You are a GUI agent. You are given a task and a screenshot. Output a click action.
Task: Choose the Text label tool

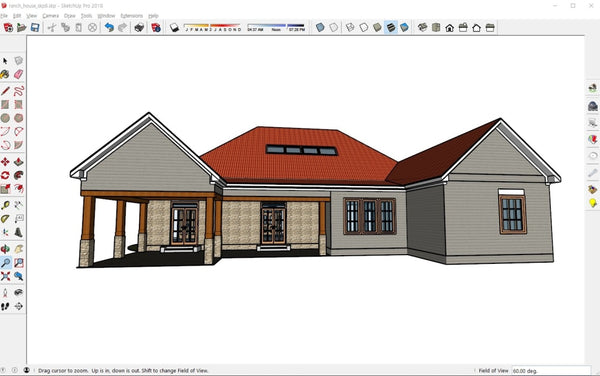pos(18,219)
